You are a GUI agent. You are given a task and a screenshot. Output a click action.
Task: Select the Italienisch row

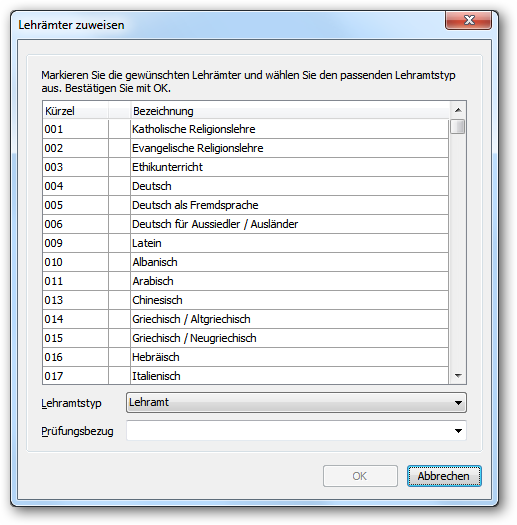click(x=245, y=376)
